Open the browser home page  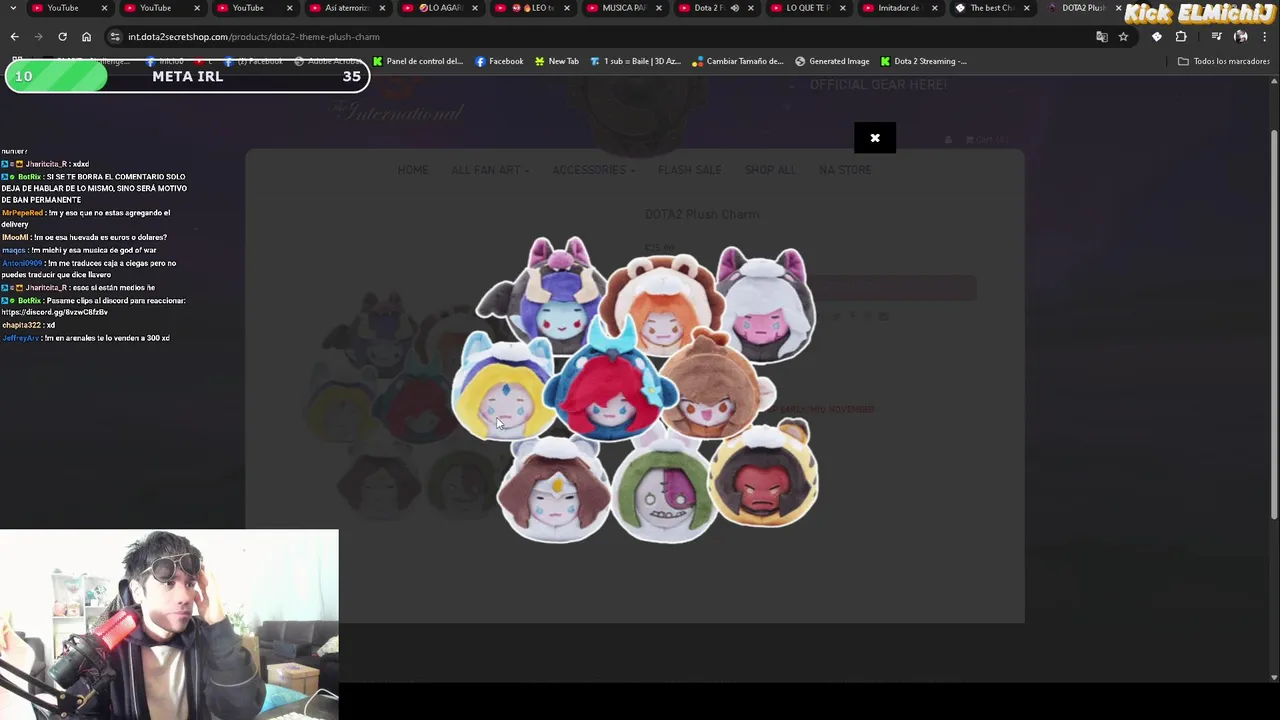click(86, 37)
